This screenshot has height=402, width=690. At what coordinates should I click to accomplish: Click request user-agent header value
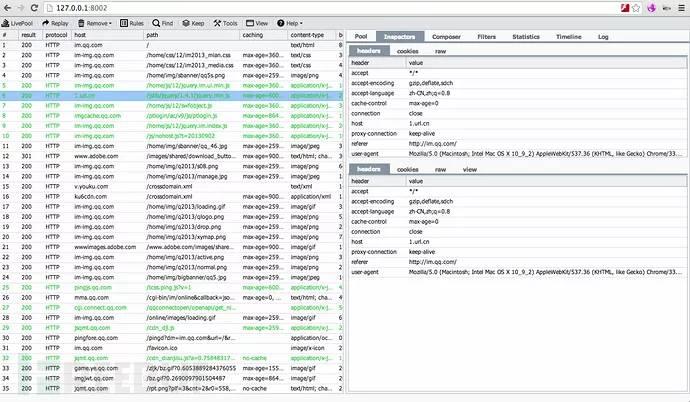point(545,154)
